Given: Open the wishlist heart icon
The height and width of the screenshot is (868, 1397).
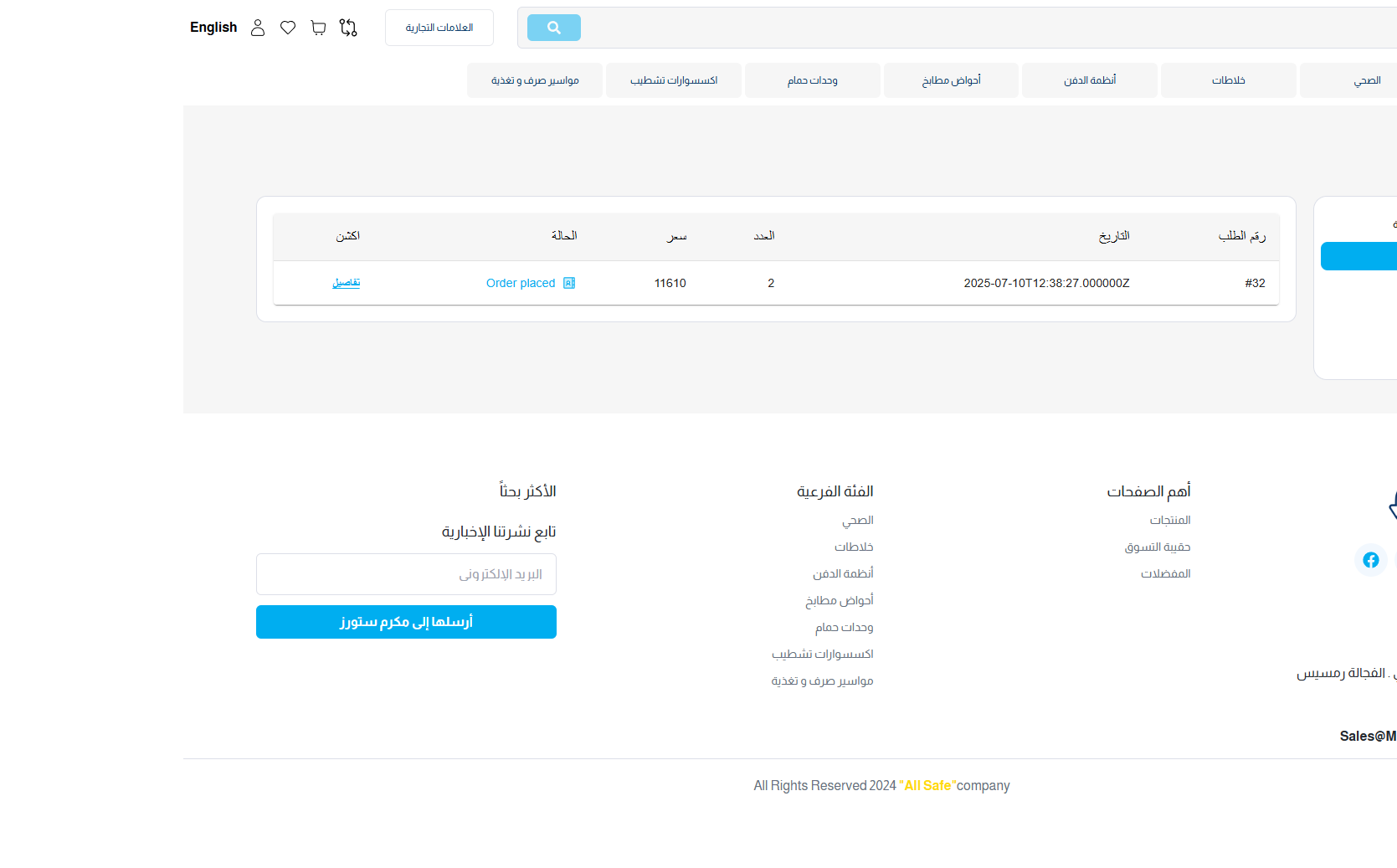Looking at the screenshot, I should pyautogui.click(x=288, y=28).
